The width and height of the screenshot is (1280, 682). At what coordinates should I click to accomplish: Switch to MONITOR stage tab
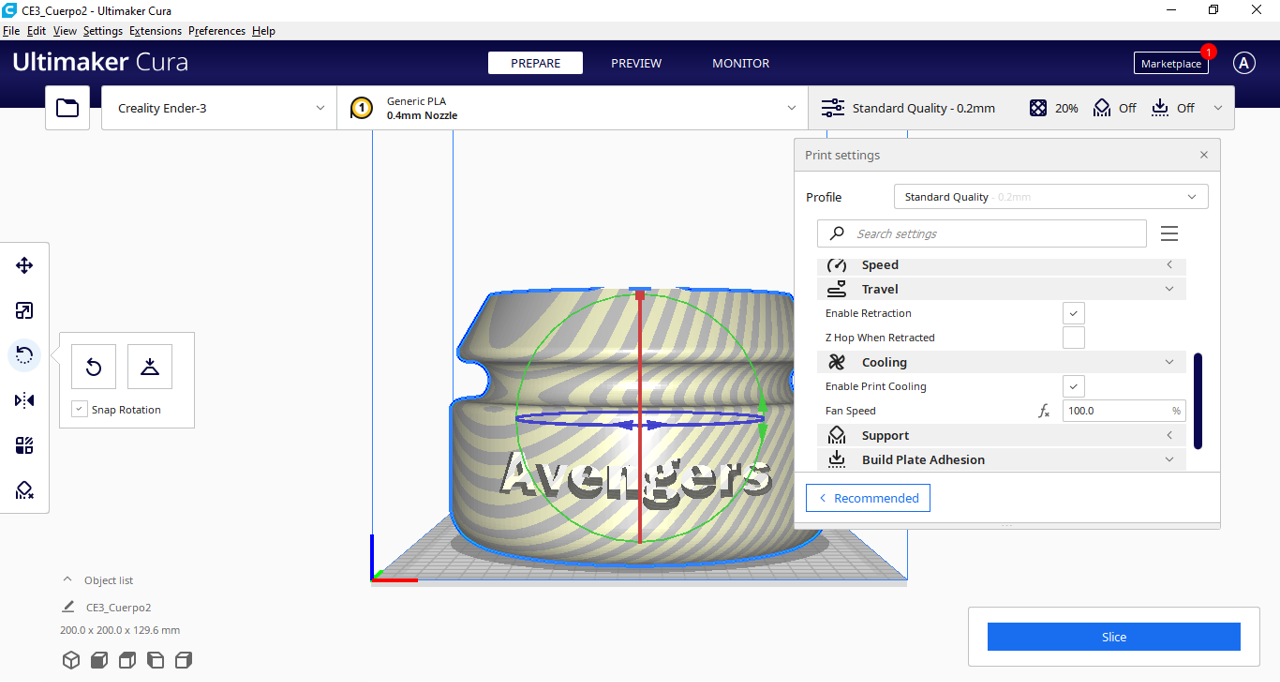coord(741,63)
